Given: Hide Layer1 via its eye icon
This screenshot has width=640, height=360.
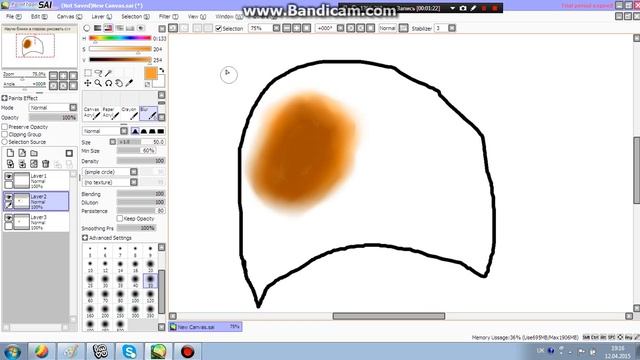Looking at the screenshot, I should [8, 176].
